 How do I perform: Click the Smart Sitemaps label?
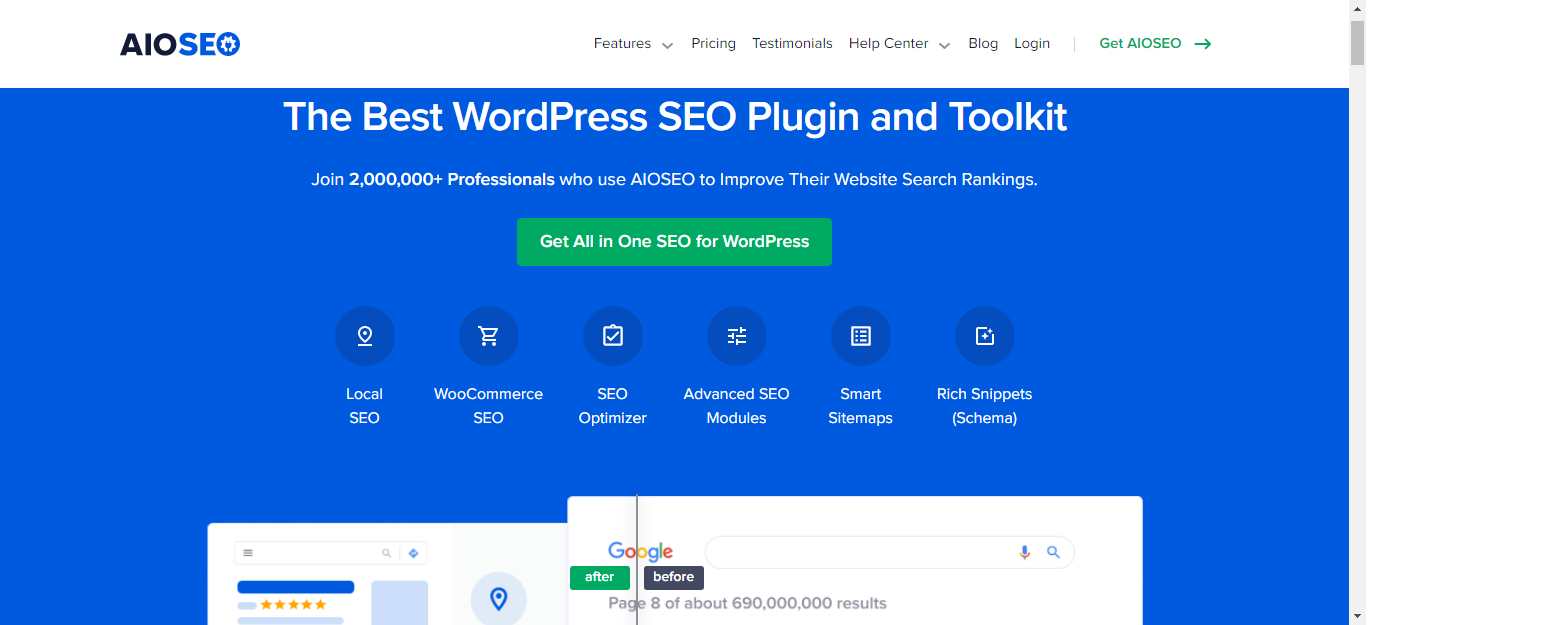coord(861,406)
